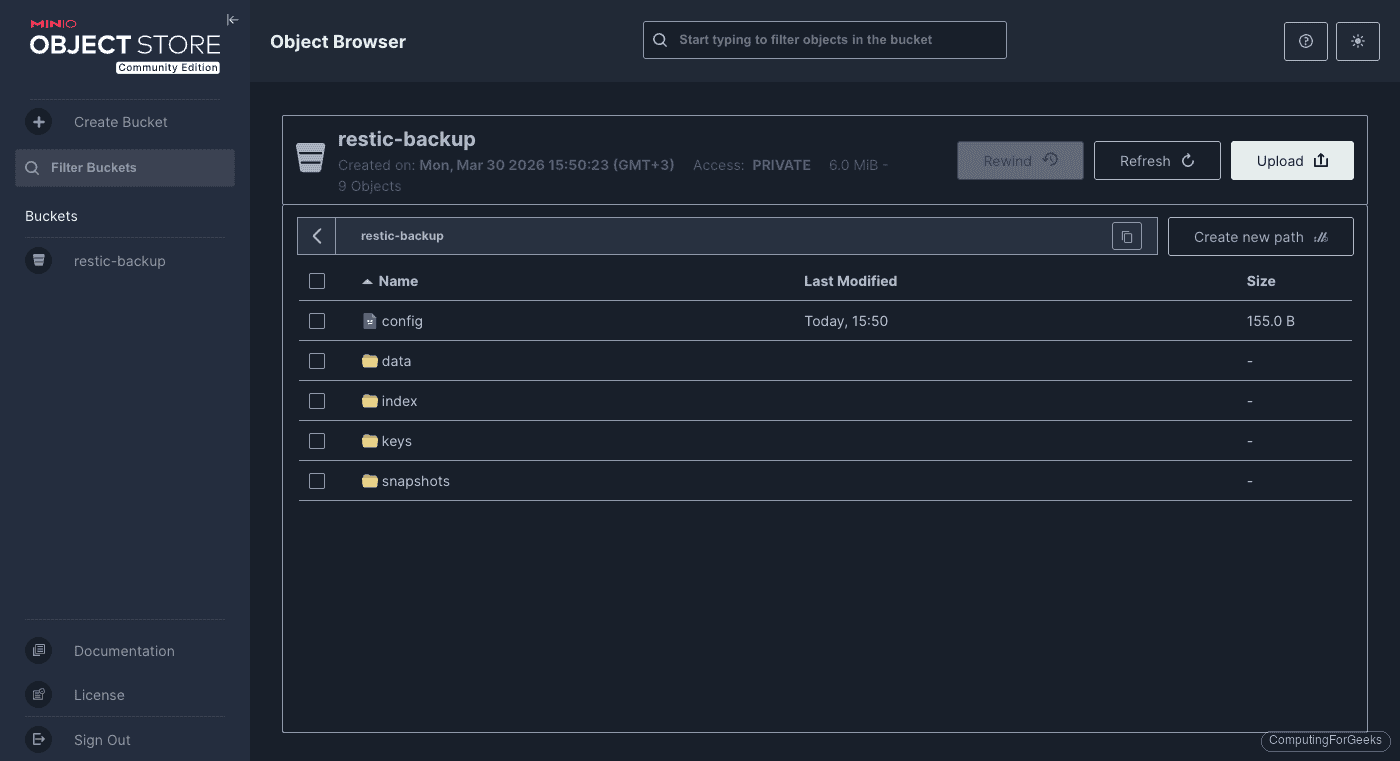This screenshot has width=1400, height=761.
Task: Click Create new path
Action: pos(1260,236)
